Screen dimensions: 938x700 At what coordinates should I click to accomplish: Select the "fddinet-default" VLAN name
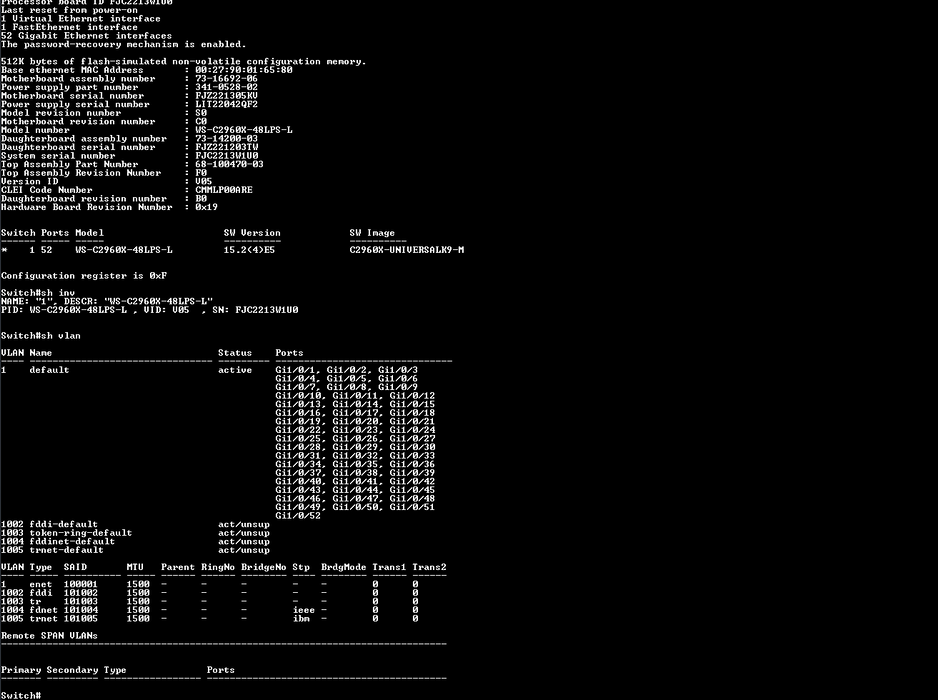[x=72, y=541]
